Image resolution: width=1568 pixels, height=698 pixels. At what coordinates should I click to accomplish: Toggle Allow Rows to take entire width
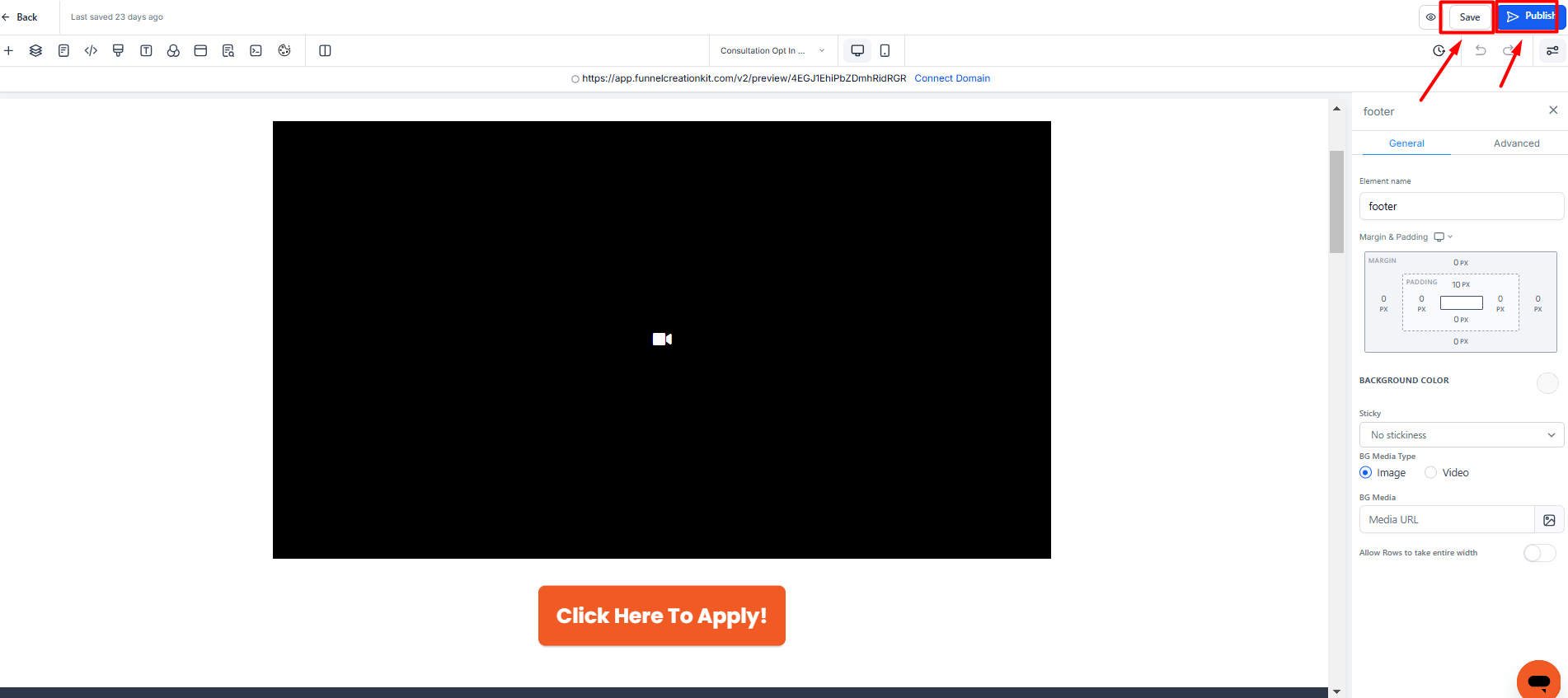coord(1539,553)
